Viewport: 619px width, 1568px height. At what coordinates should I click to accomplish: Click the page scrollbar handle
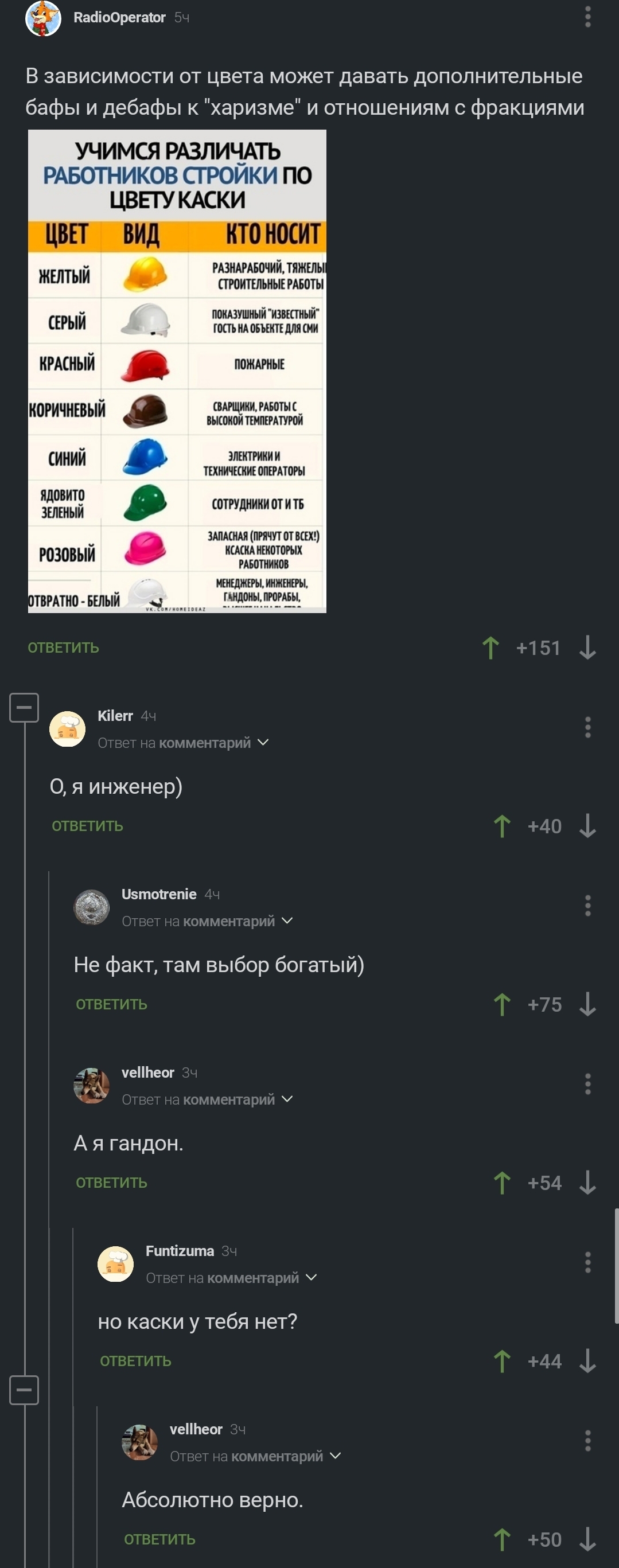click(616, 1266)
